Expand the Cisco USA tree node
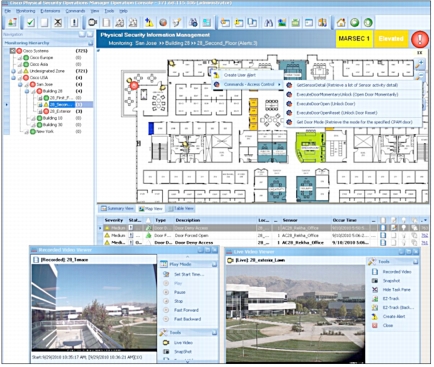 tap(13, 78)
